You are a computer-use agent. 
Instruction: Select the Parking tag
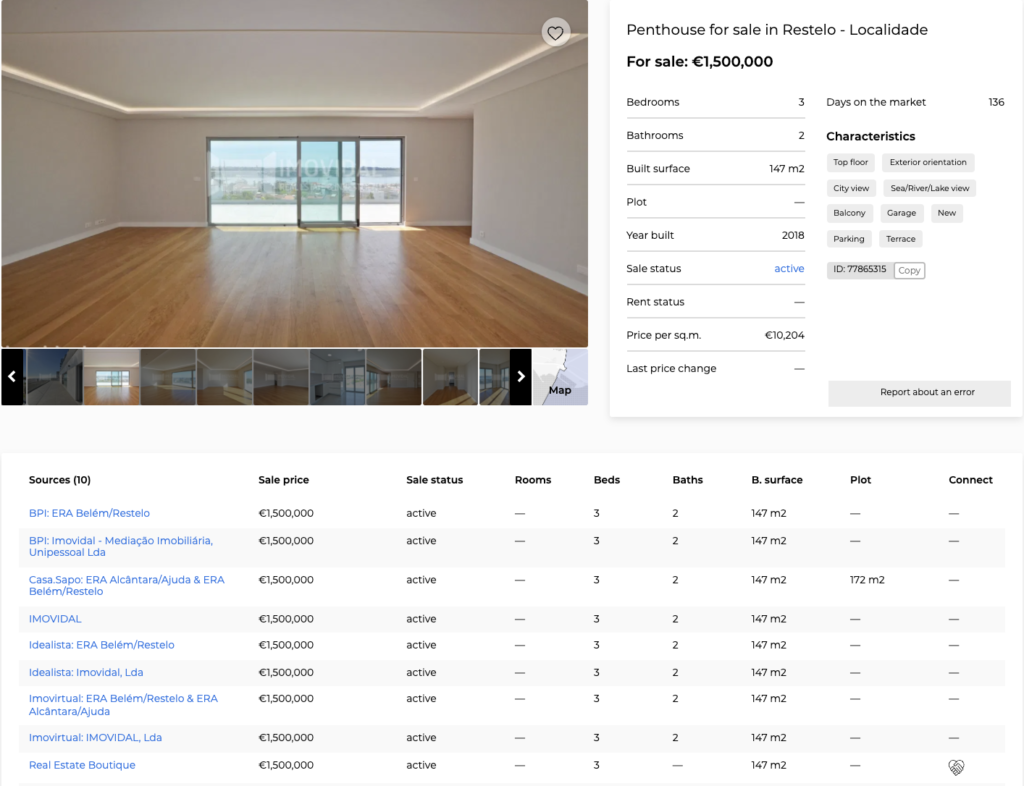848,239
